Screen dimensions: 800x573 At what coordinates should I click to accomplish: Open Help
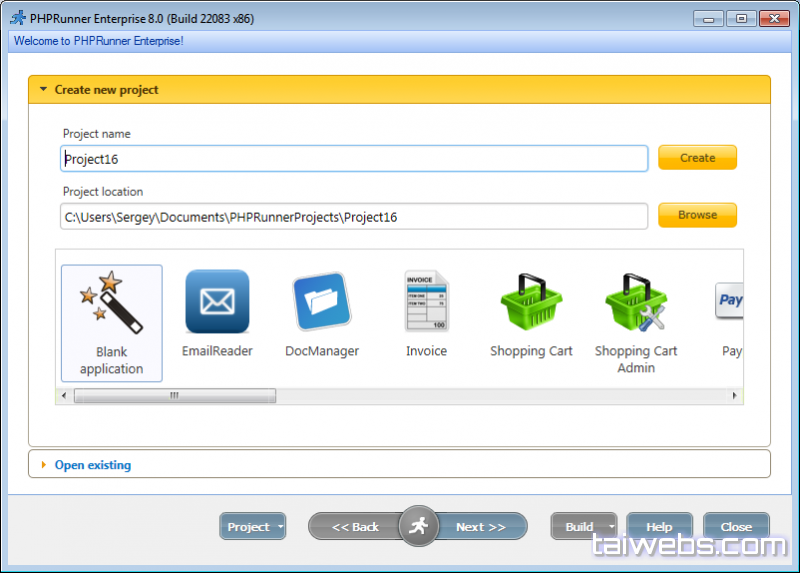[x=659, y=527]
